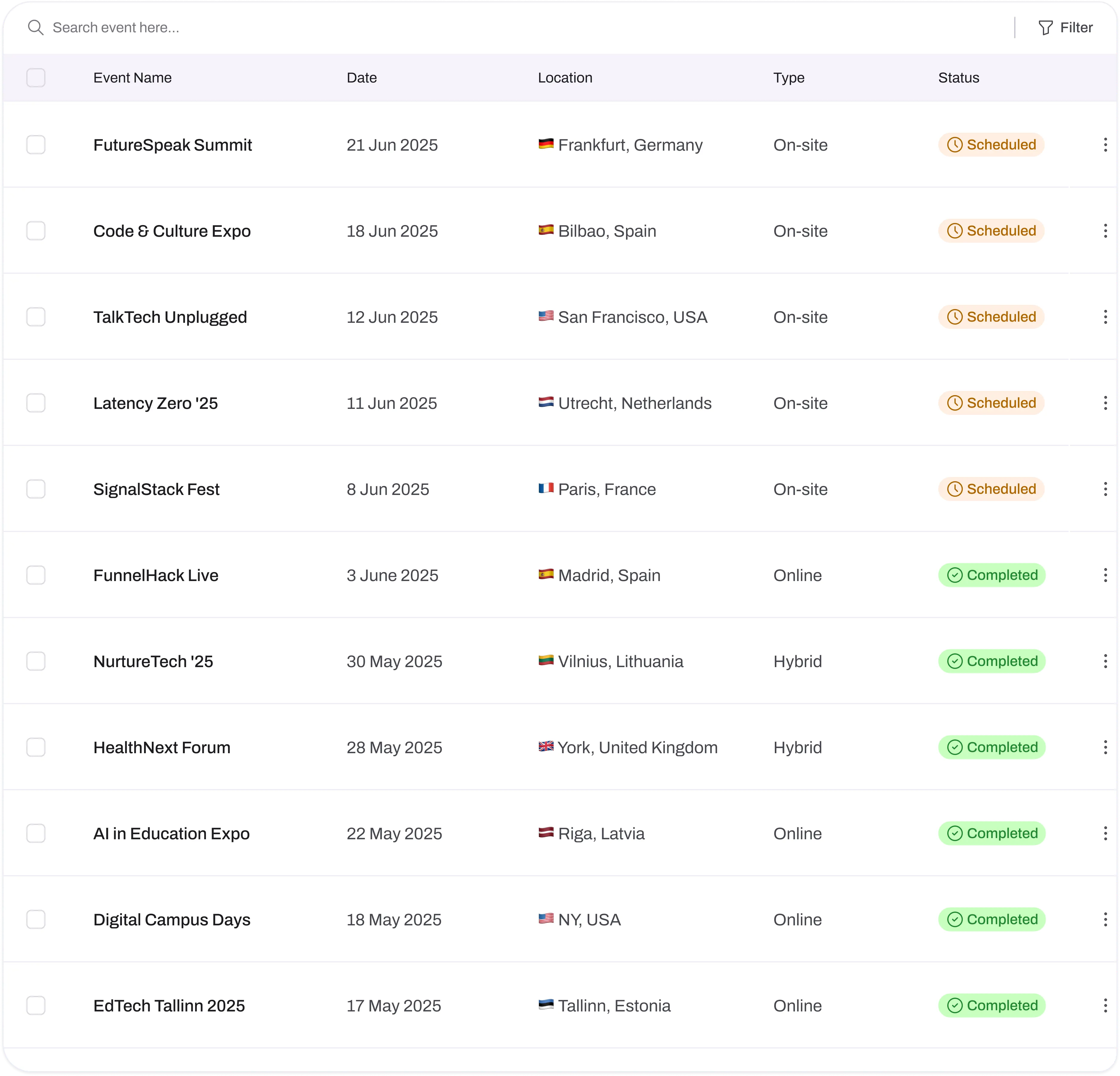Open more actions for FunnelHack Live
The height and width of the screenshot is (1076, 1120).
coord(1105,575)
